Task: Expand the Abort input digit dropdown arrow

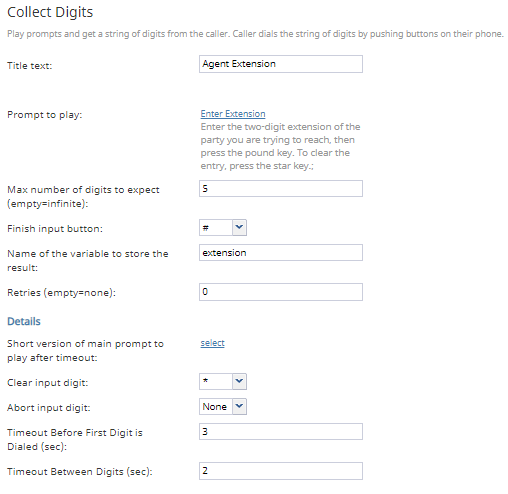Action: coord(239,407)
